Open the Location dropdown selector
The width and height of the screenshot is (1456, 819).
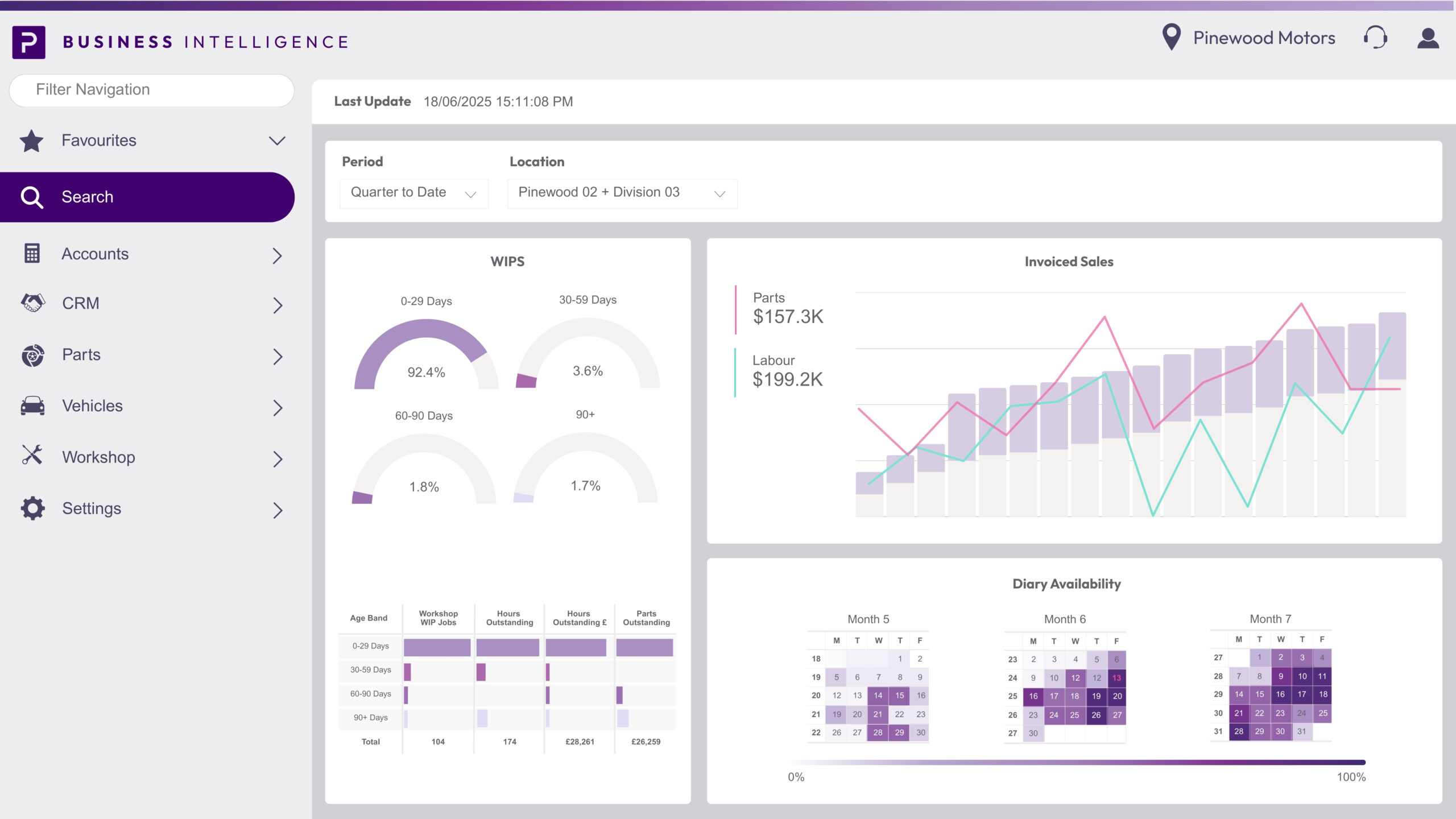(x=622, y=193)
